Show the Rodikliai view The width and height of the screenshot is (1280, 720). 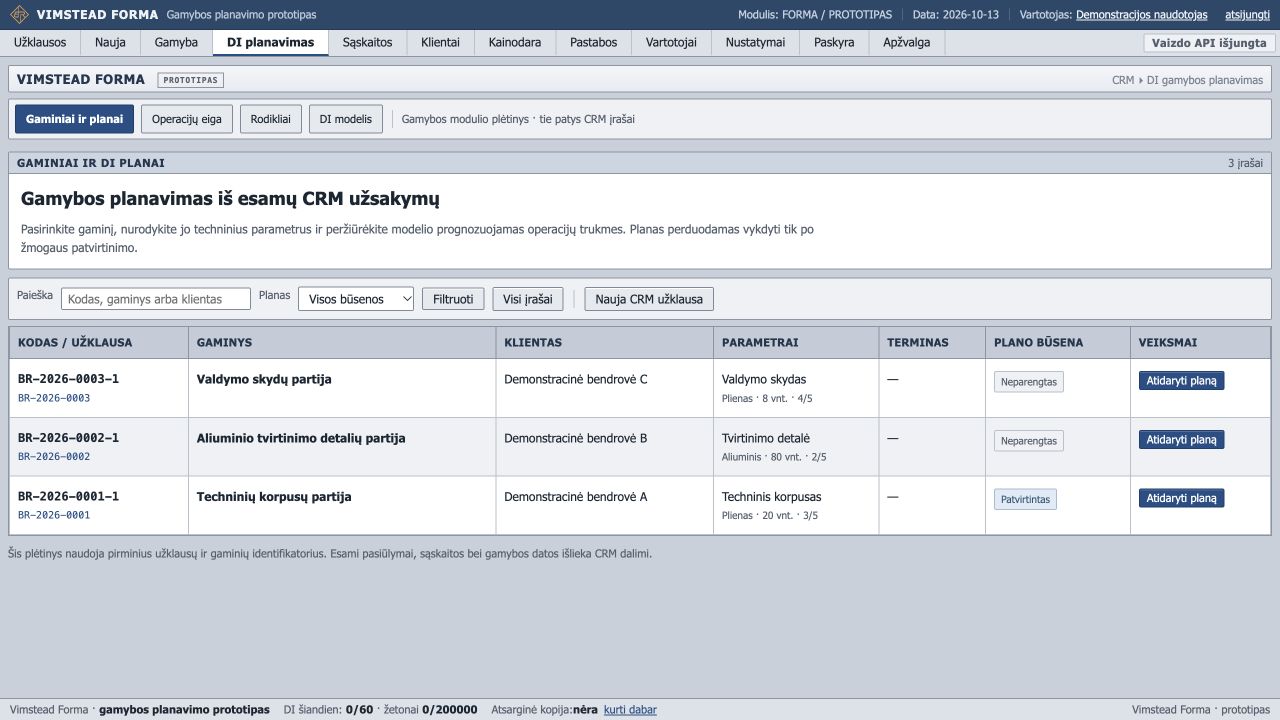[271, 119]
